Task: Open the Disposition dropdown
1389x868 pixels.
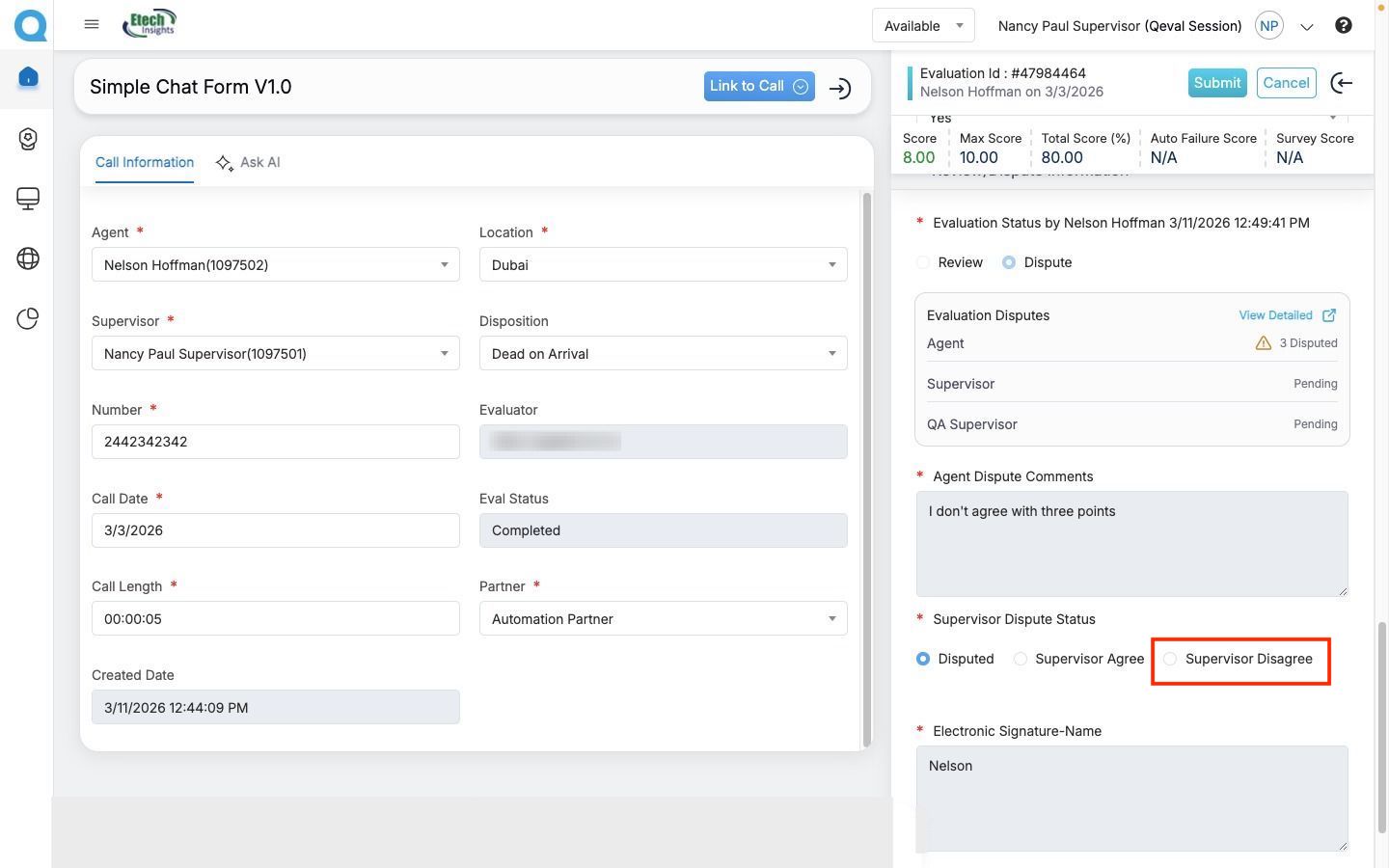Action: click(x=663, y=354)
